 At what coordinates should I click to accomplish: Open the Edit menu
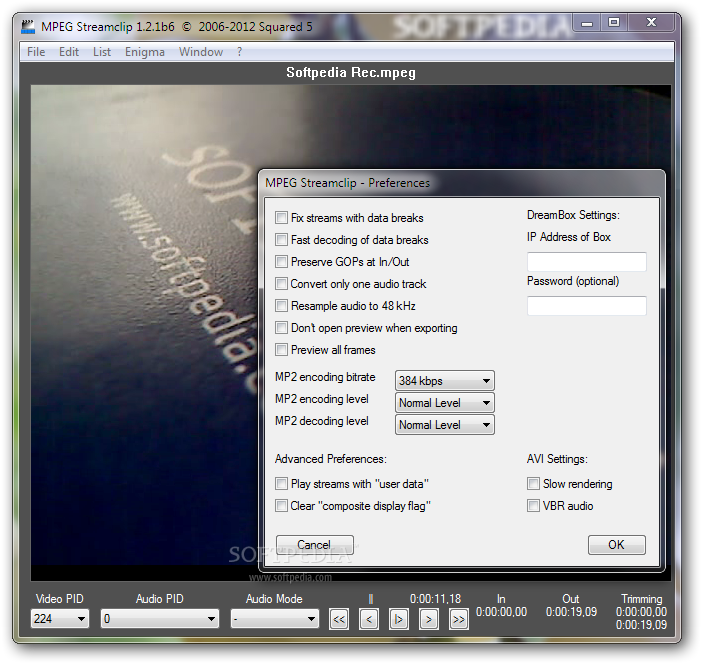coord(69,52)
